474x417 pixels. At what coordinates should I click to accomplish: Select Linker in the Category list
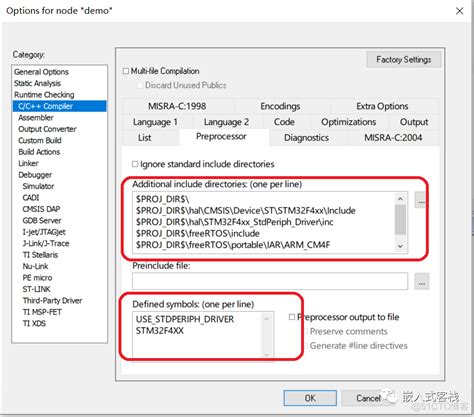tap(28, 163)
